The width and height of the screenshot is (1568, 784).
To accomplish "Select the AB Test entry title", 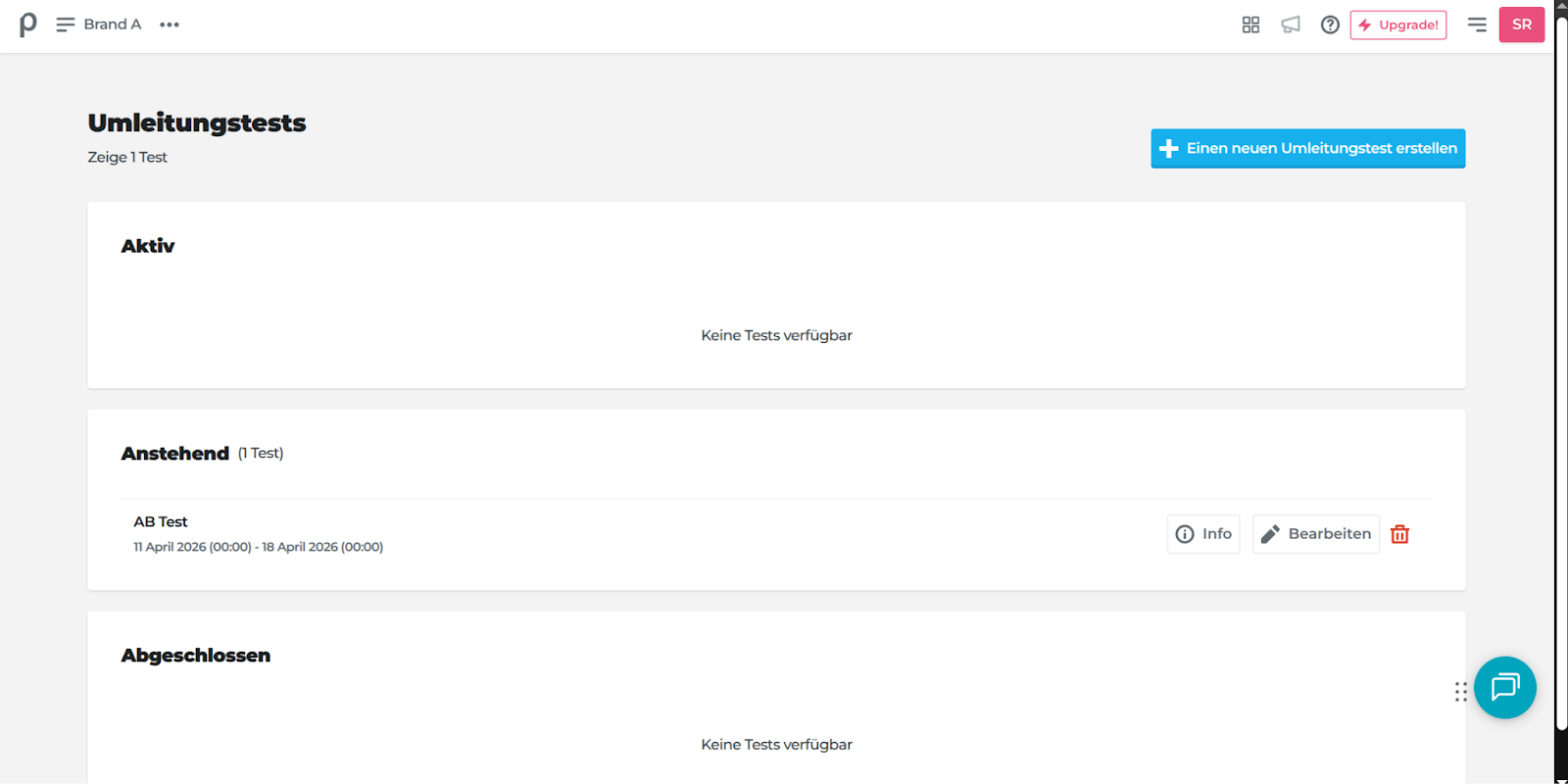I will 161,522.
